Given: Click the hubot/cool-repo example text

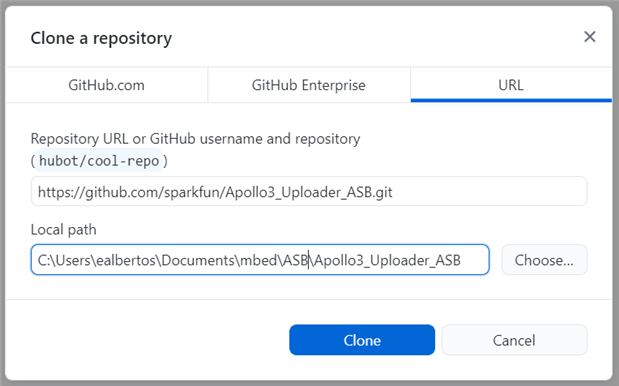Looking at the screenshot, I should [x=99, y=161].
